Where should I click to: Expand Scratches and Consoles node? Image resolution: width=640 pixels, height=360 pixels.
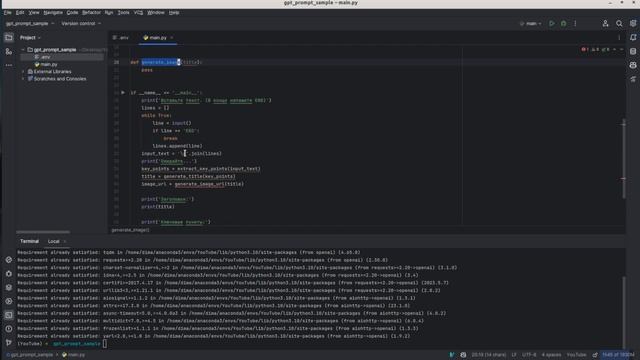point(23,79)
